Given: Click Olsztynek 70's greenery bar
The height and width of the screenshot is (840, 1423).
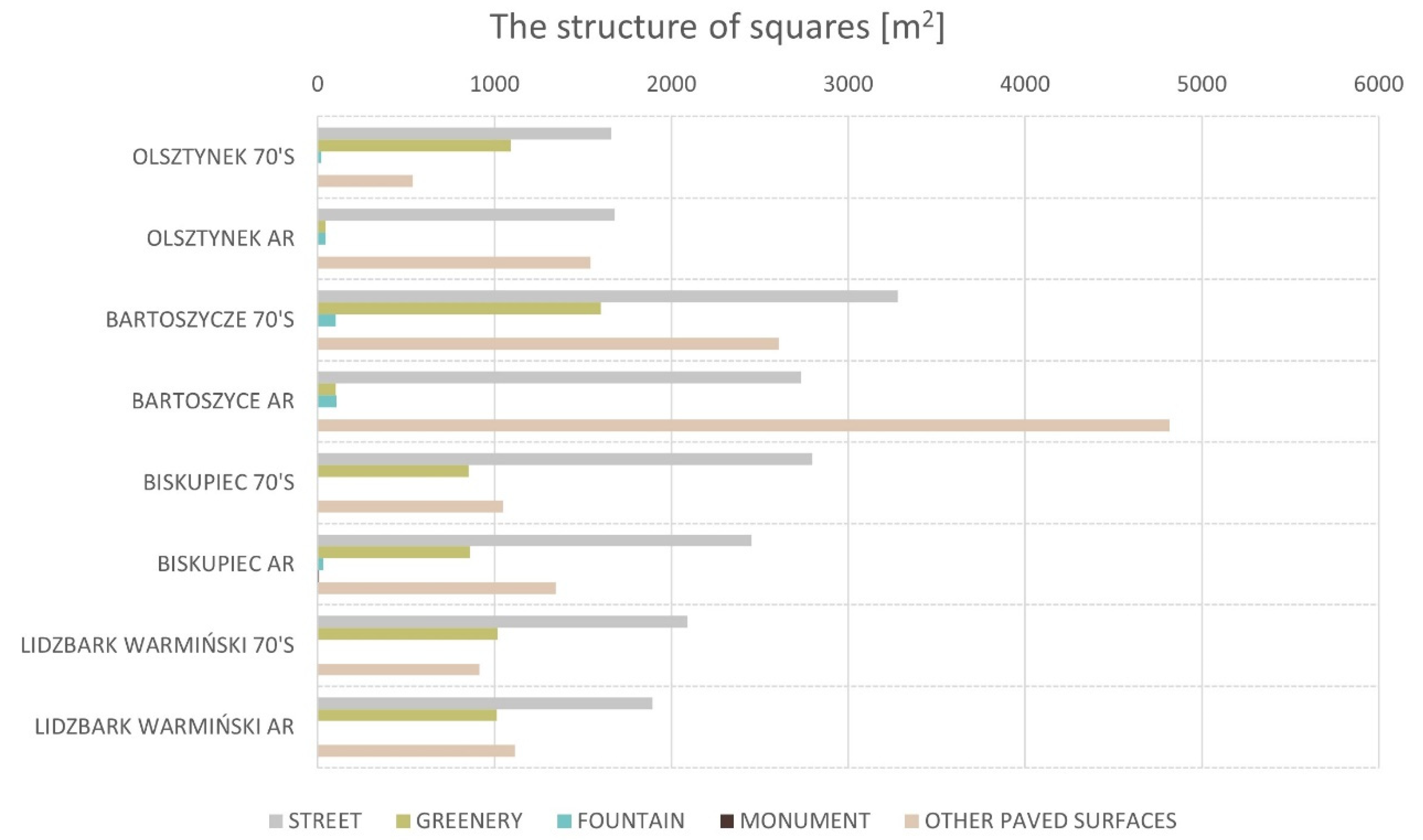Looking at the screenshot, I should point(414,145).
